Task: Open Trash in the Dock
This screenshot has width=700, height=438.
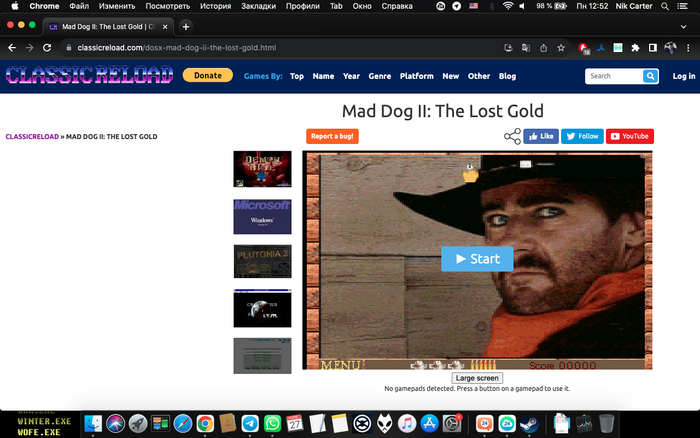Action: coord(606,423)
